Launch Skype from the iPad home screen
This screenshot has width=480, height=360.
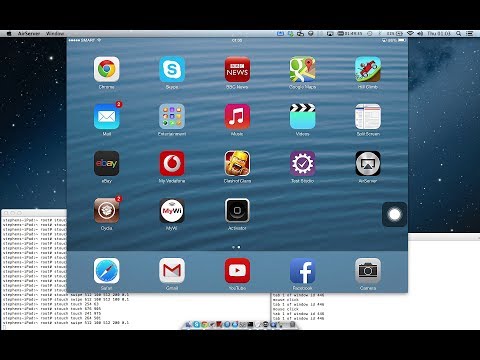tap(172, 69)
